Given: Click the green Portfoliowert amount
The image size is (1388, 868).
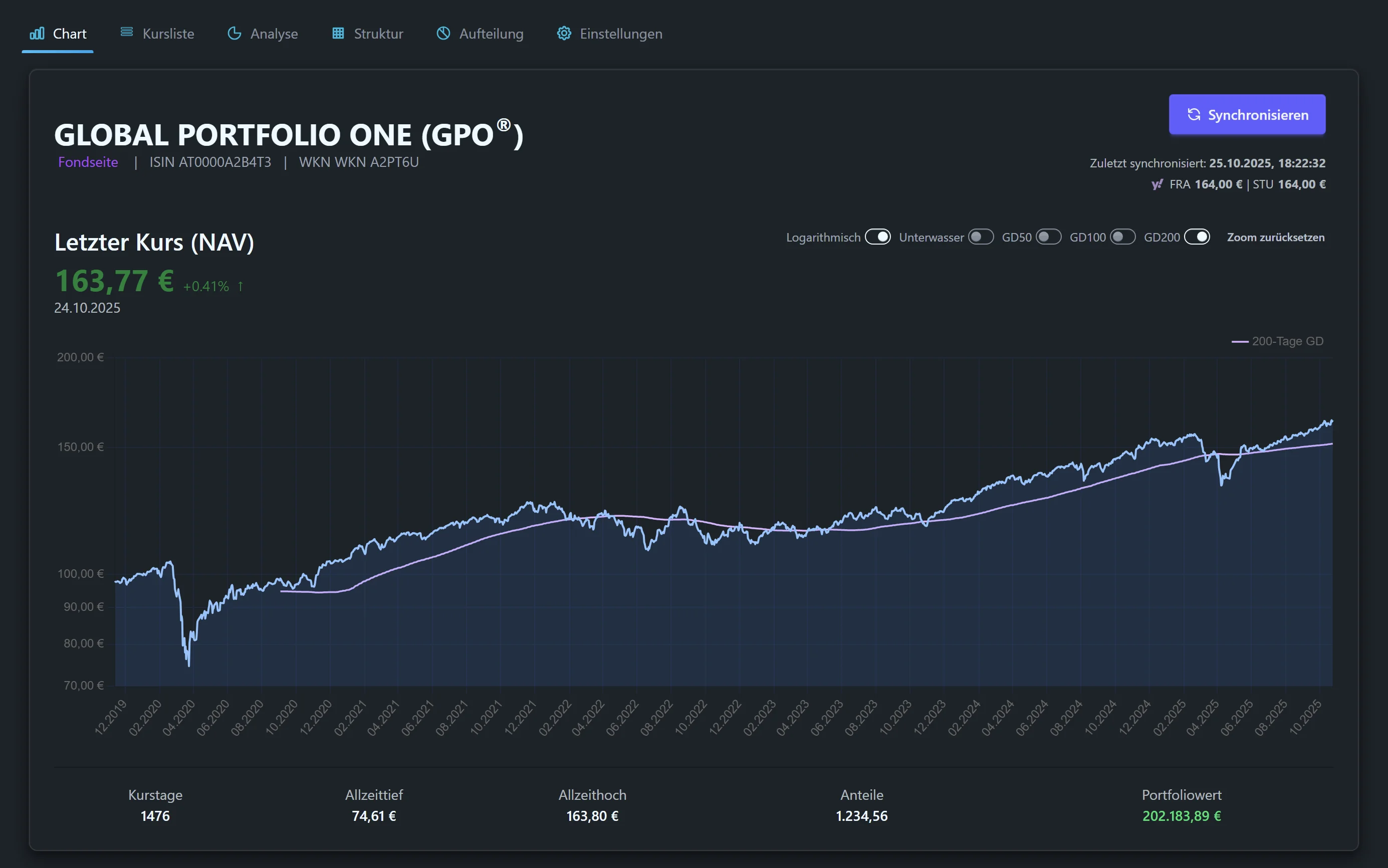Looking at the screenshot, I should coord(1182,816).
